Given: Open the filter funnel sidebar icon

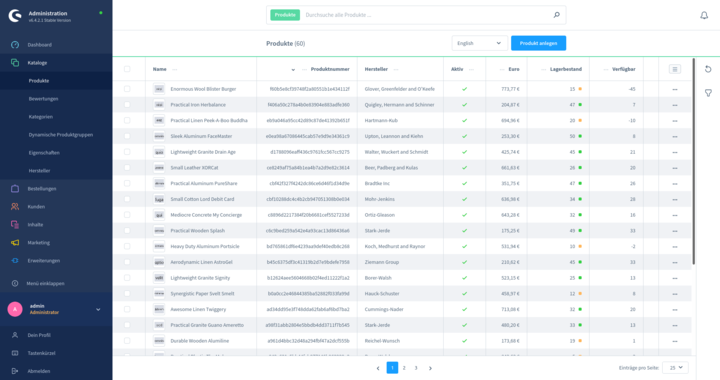Looking at the screenshot, I should [x=708, y=93].
